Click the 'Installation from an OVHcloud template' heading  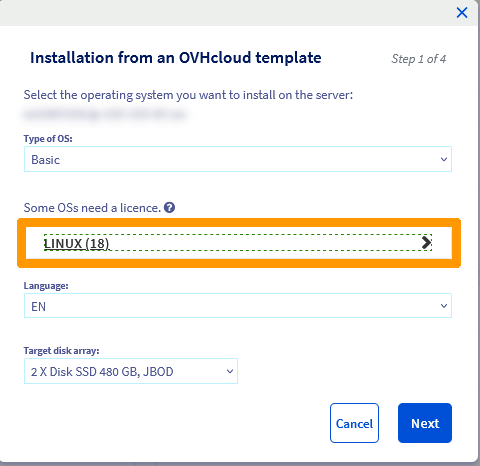tap(176, 58)
